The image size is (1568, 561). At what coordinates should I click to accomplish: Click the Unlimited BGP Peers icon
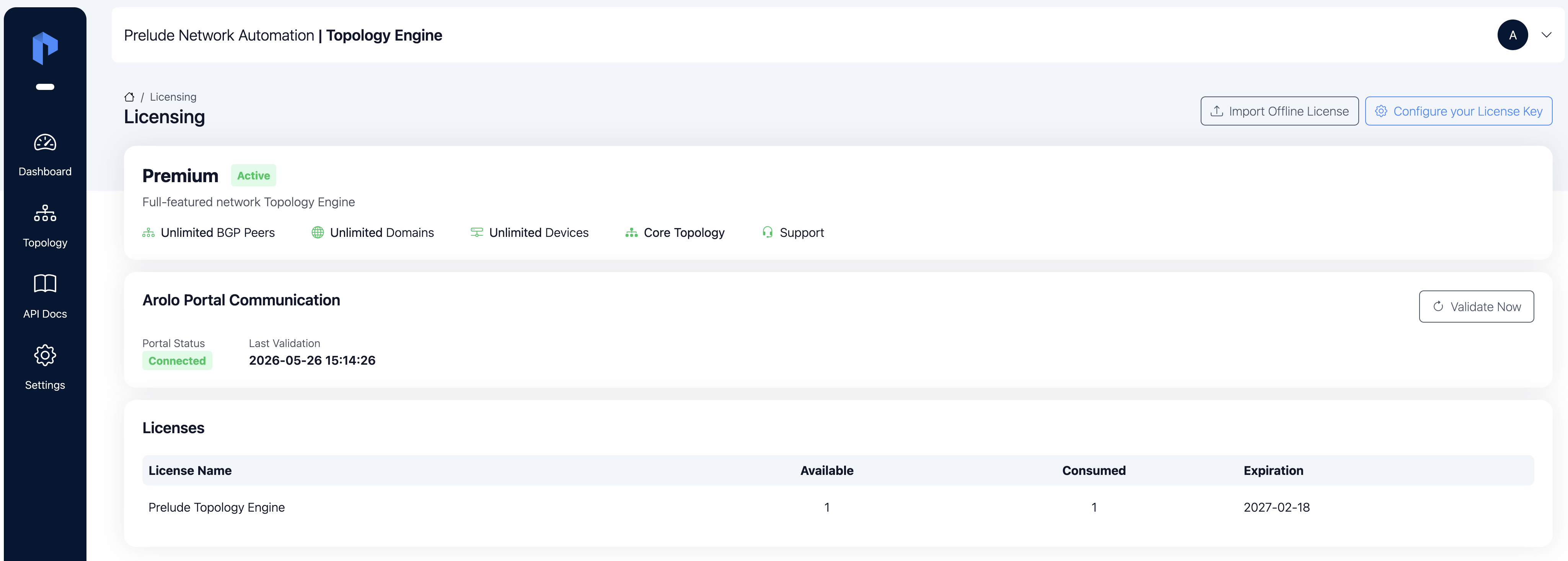148,233
